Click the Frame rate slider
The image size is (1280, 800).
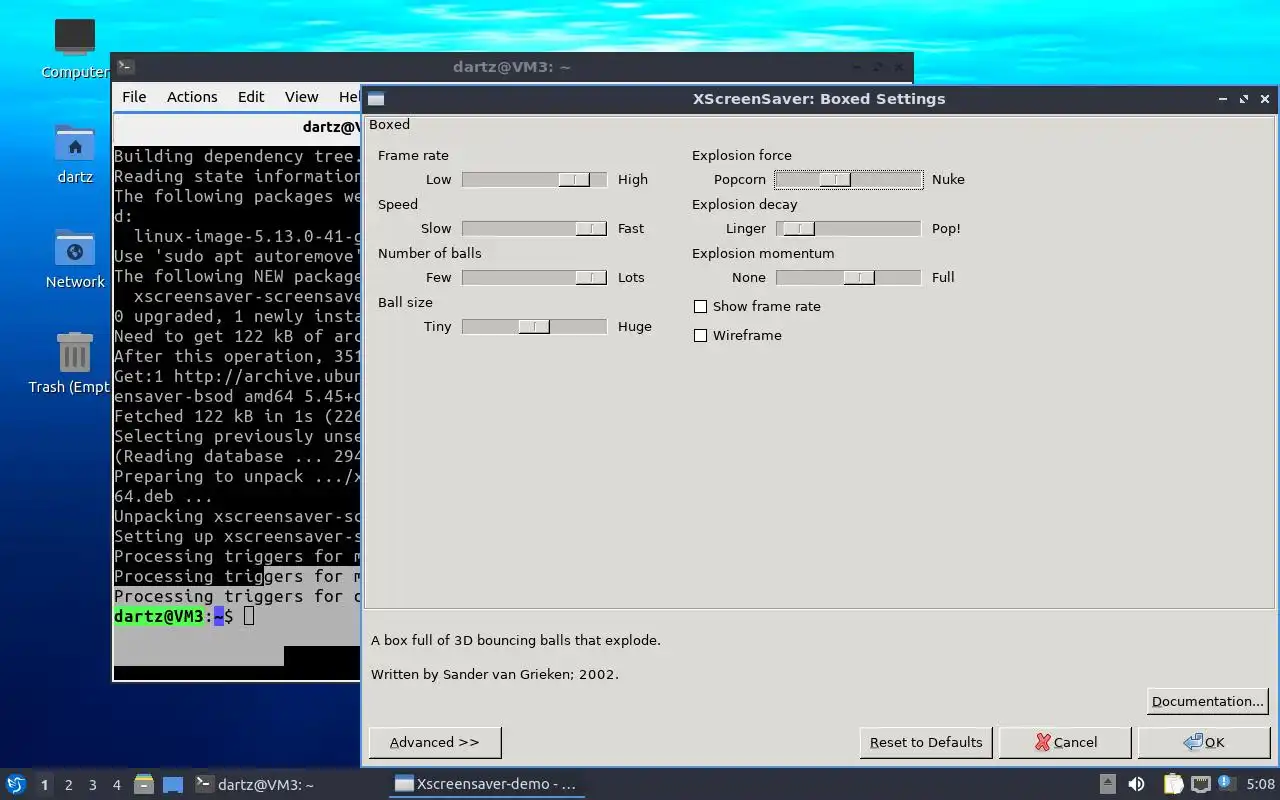click(534, 180)
